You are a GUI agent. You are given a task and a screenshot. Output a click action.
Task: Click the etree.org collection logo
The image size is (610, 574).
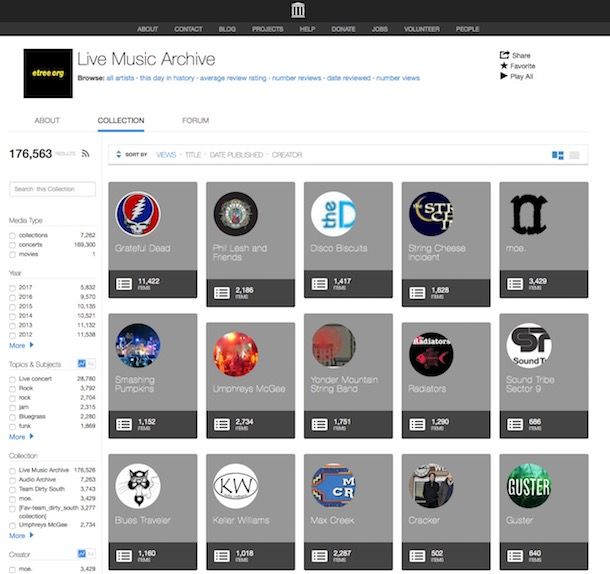pyautogui.click(x=48, y=73)
